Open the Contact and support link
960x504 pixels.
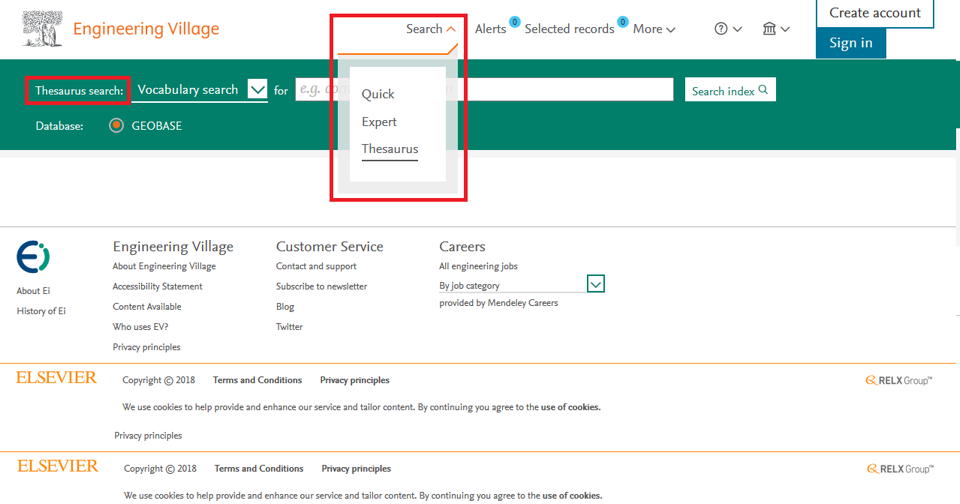point(316,266)
